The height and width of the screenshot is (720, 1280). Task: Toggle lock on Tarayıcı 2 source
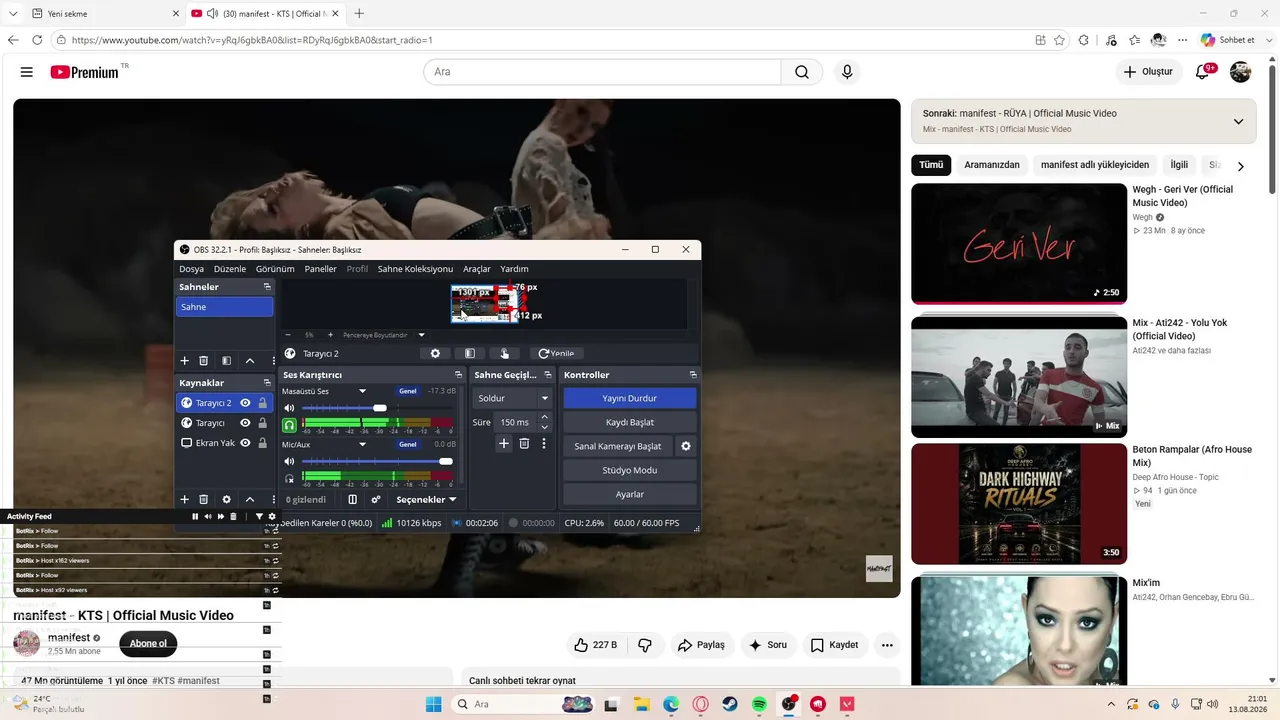click(x=262, y=403)
